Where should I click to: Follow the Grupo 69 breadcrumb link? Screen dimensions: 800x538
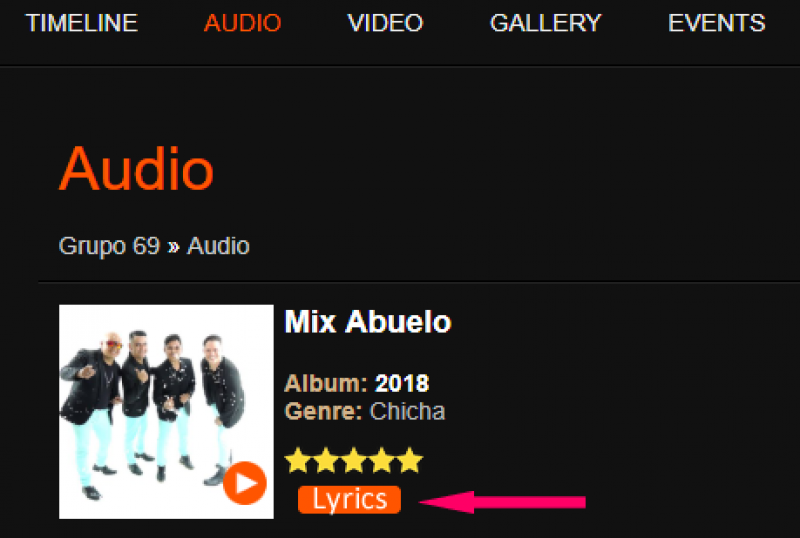(x=109, y=247)
